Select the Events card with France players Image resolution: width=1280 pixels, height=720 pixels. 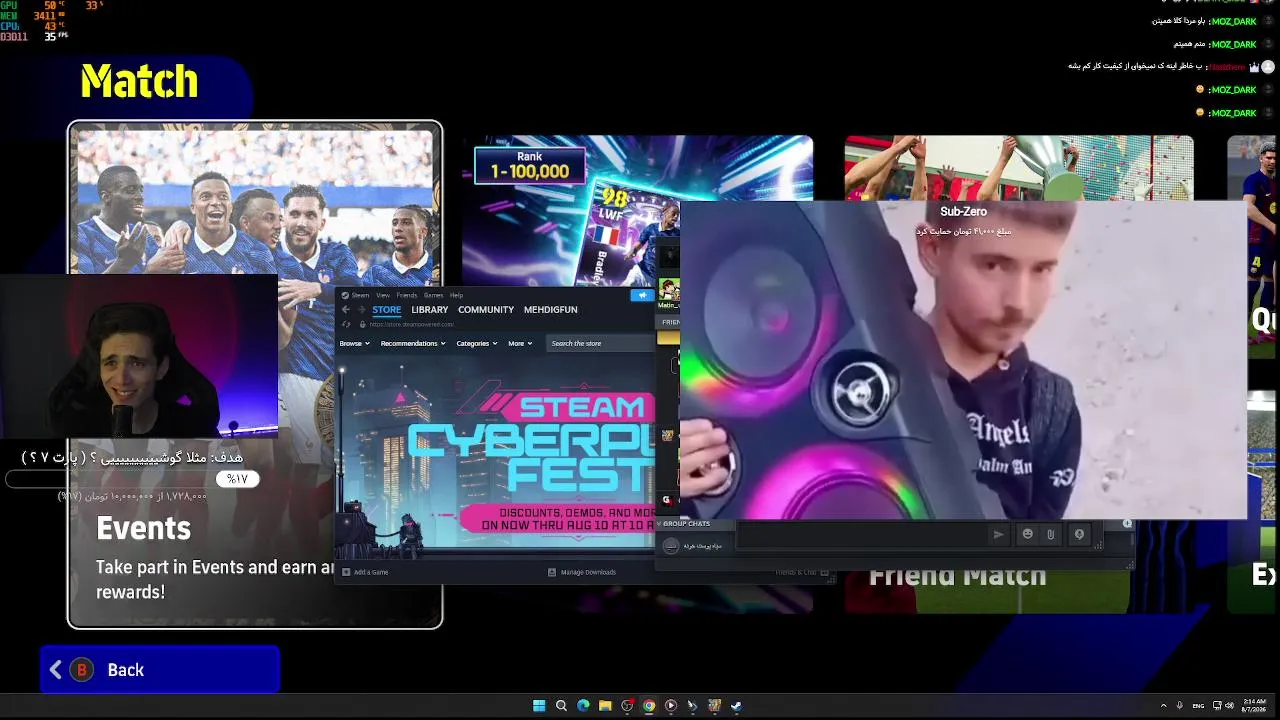255,375
